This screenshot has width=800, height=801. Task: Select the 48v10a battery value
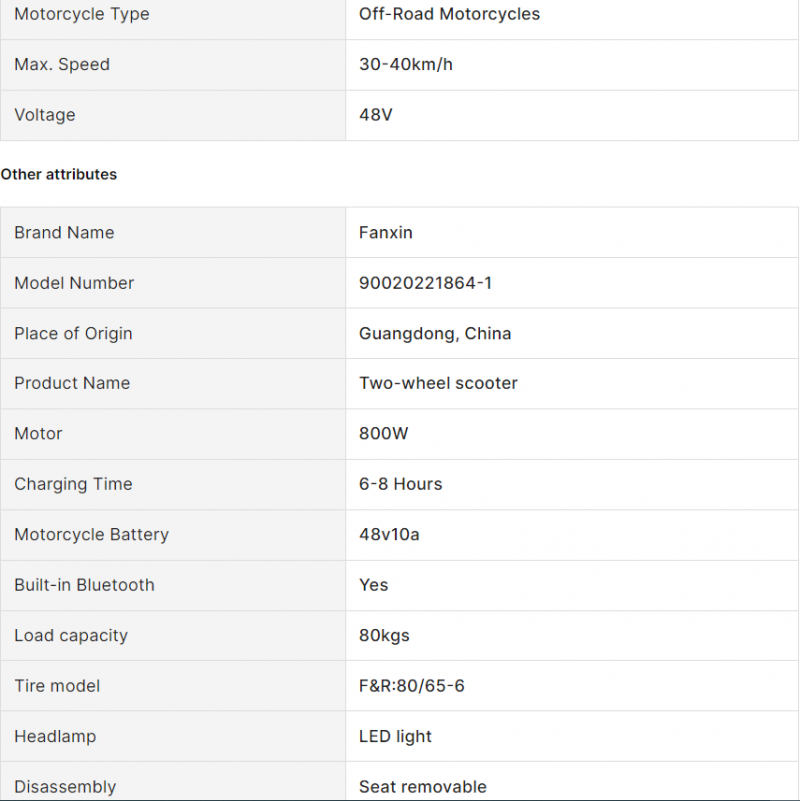coord(389,535)
